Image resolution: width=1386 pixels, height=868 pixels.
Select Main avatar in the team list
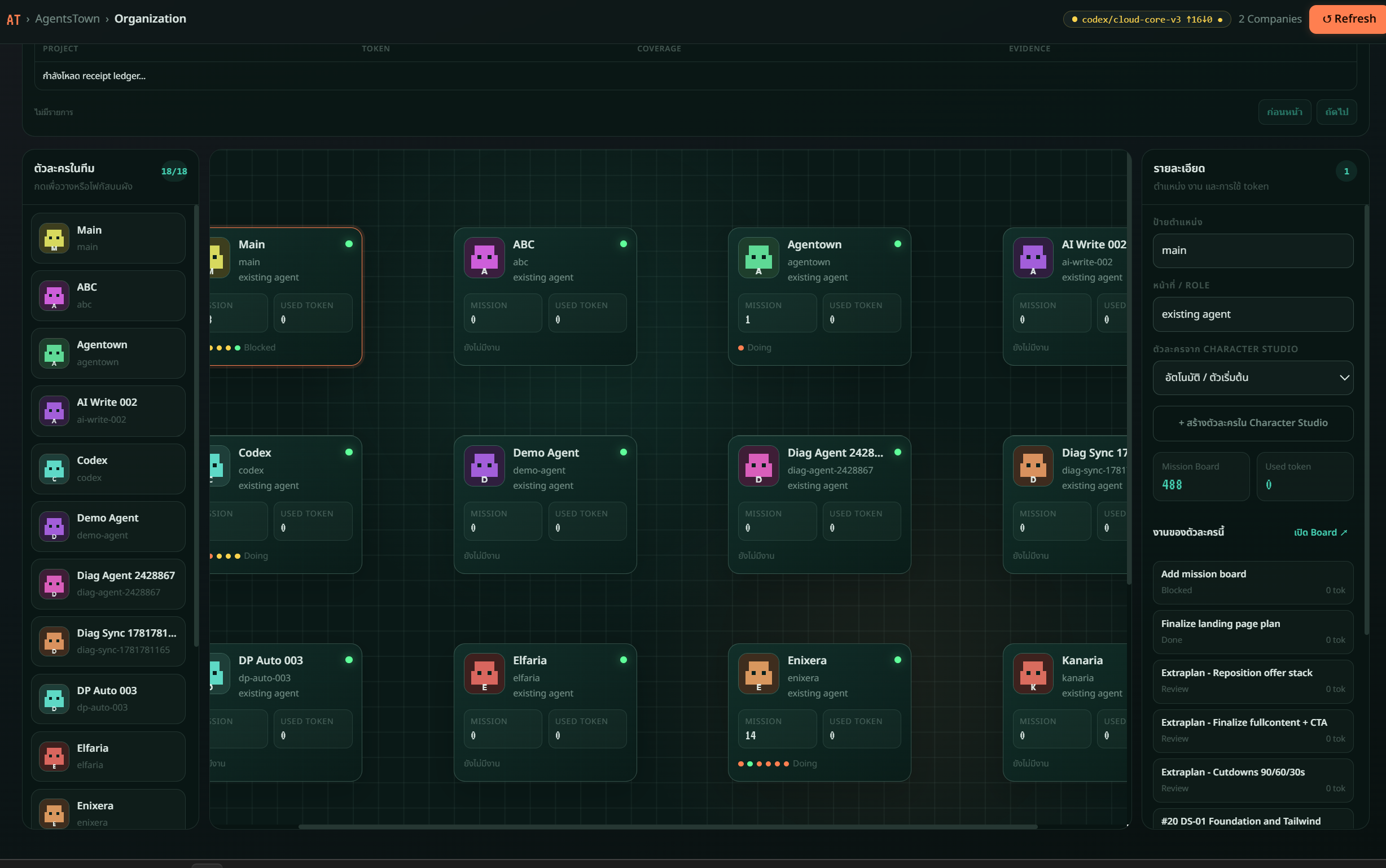click(54, 238)
